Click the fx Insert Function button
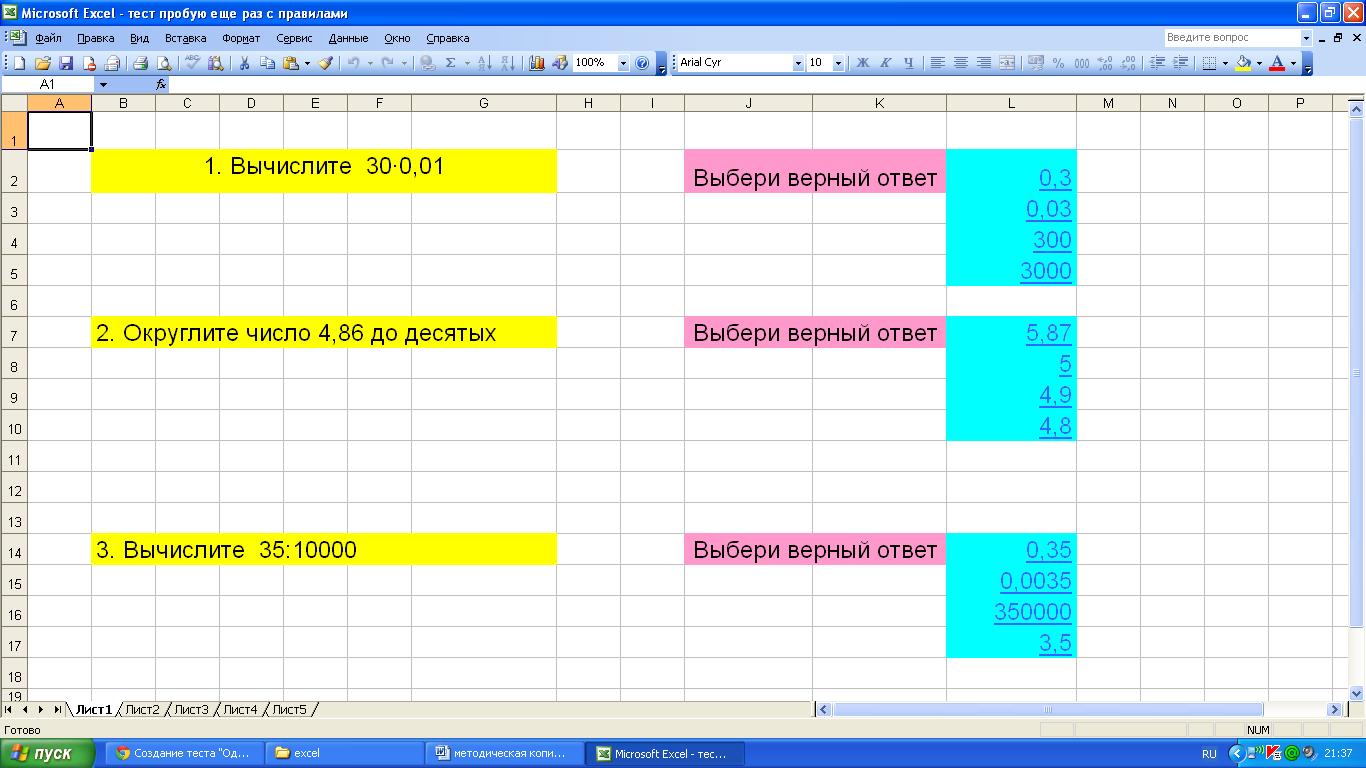The width and height of the screenshot is (1366, 768). tap(161, 85)
